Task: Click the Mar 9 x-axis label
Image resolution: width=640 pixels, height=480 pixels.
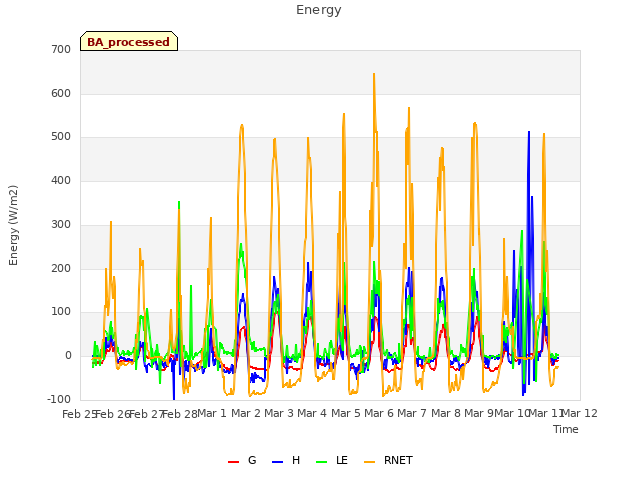Action: pyautogui.click(x=479, y=414)
